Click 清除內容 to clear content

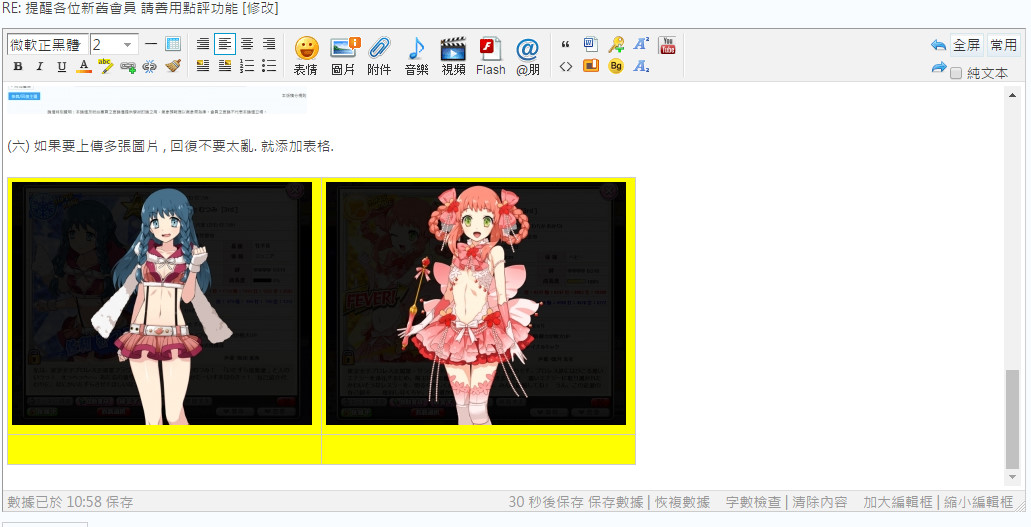click(x=819, y=502)
